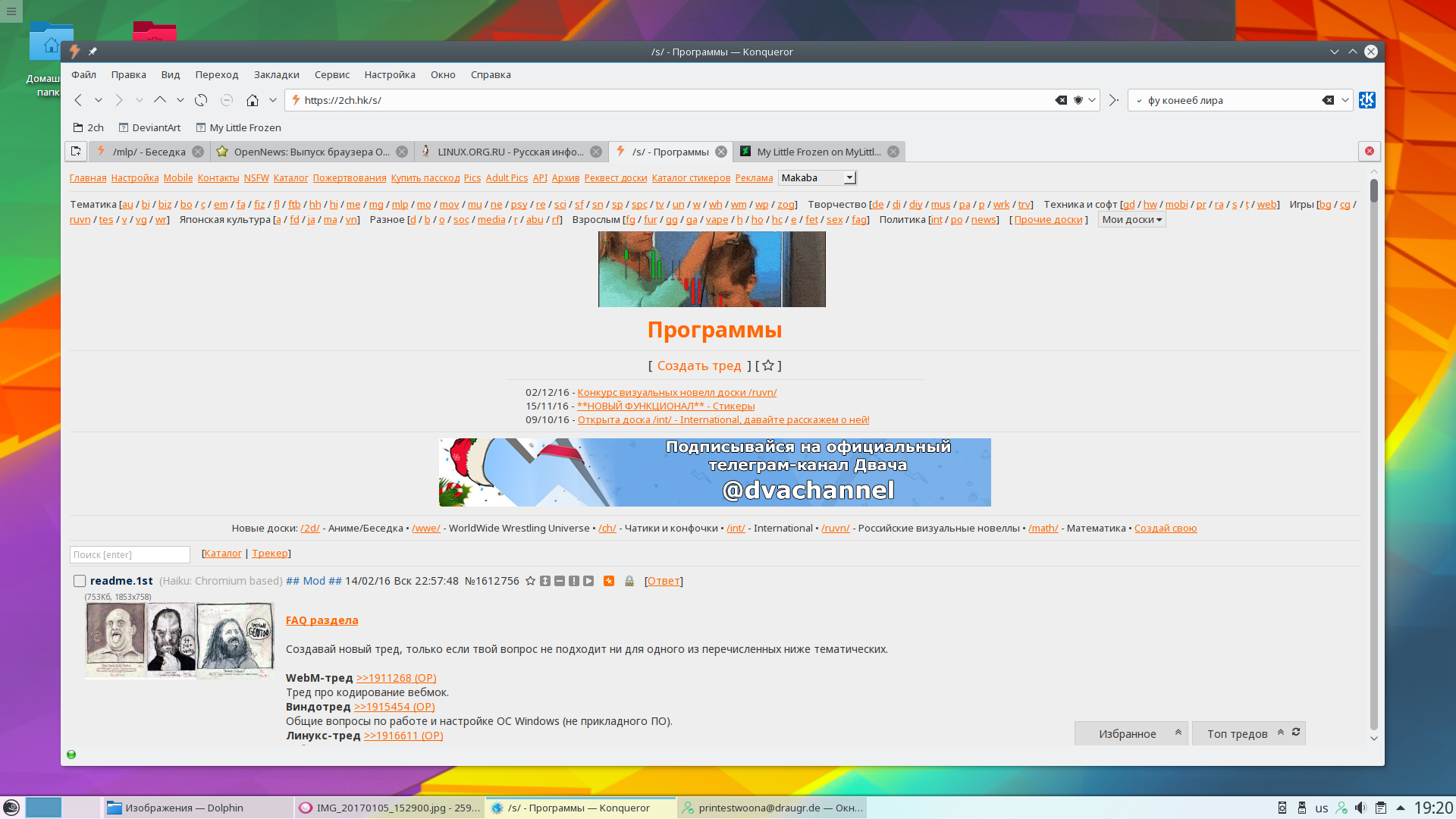Go forward with the forward arrow
The image size is (1456, 819).
119,100
